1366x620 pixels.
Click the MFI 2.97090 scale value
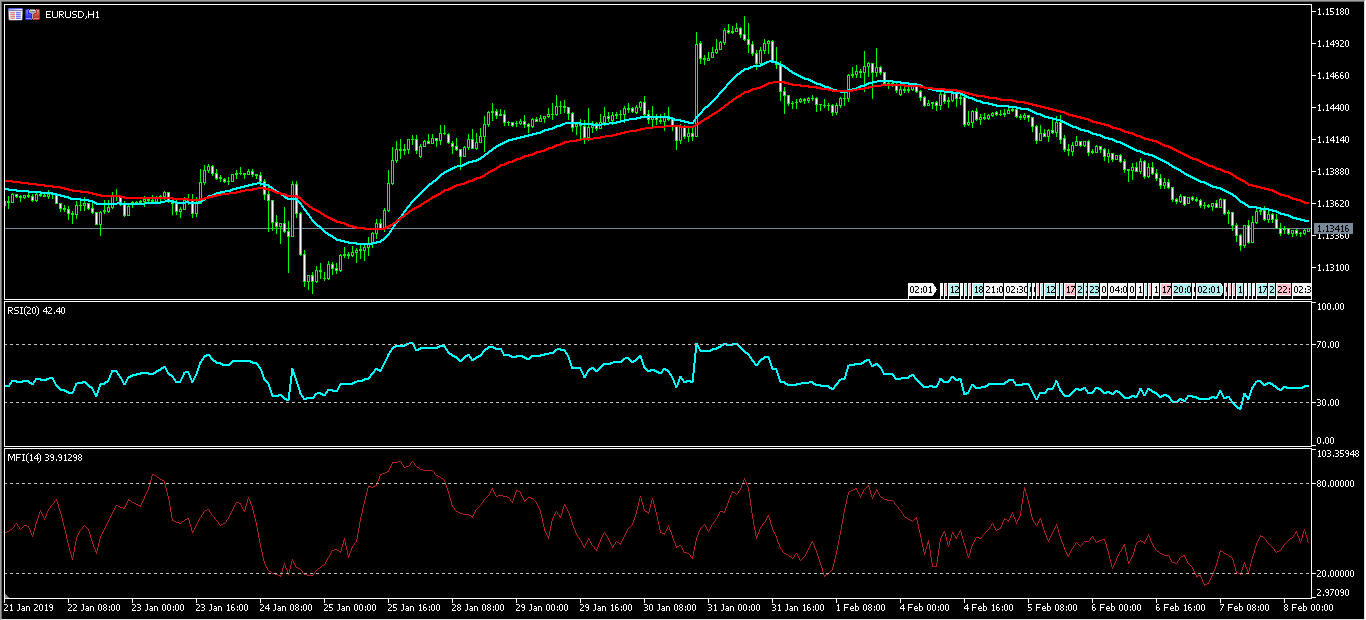(x=1335, y=593)
